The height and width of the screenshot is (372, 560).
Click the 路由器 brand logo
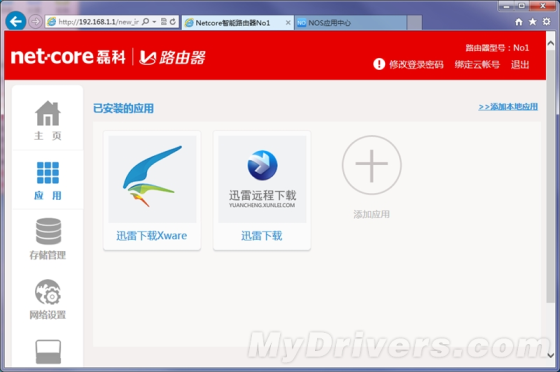172,57
